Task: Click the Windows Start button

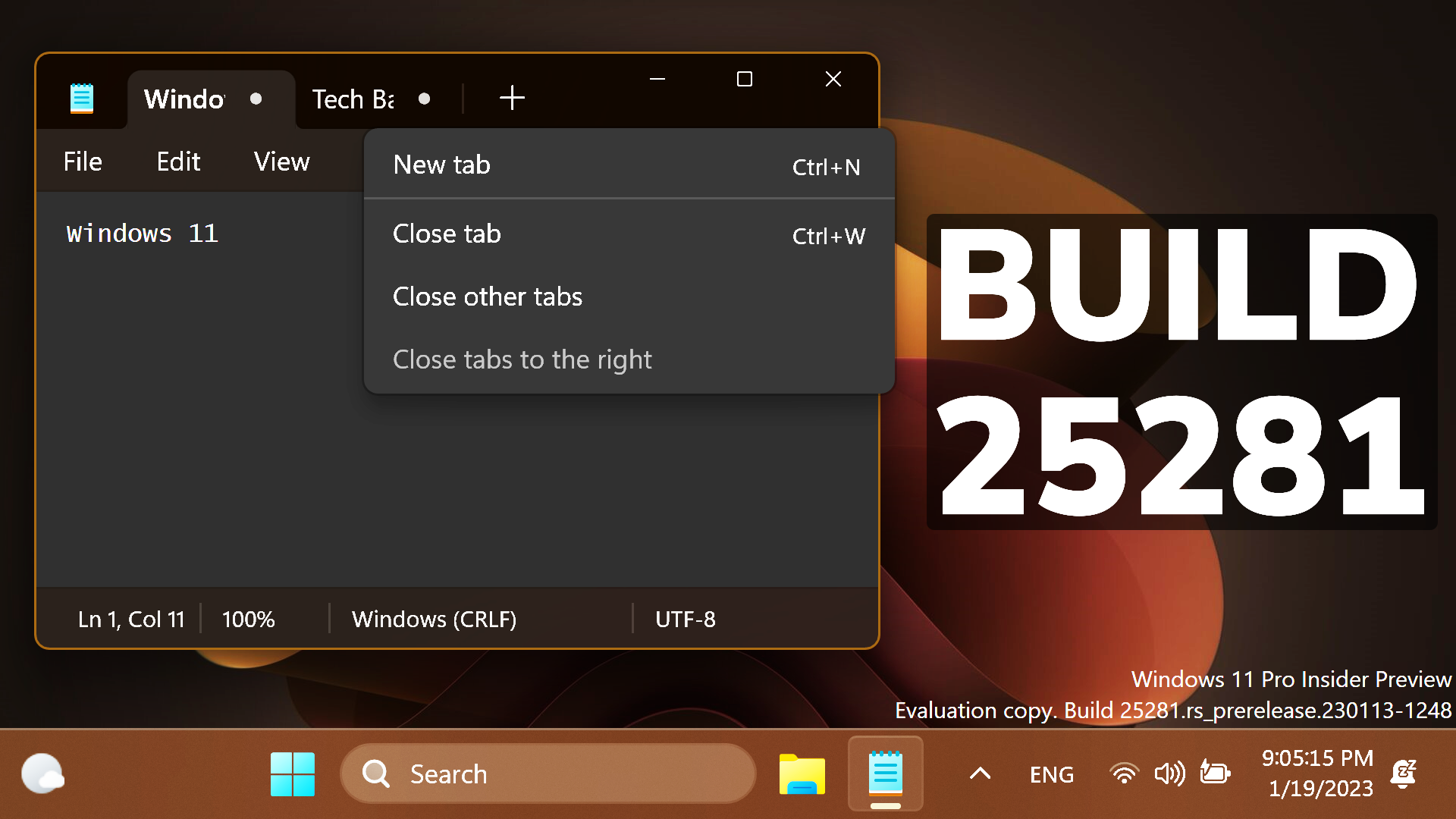Action: click(293, 773)
